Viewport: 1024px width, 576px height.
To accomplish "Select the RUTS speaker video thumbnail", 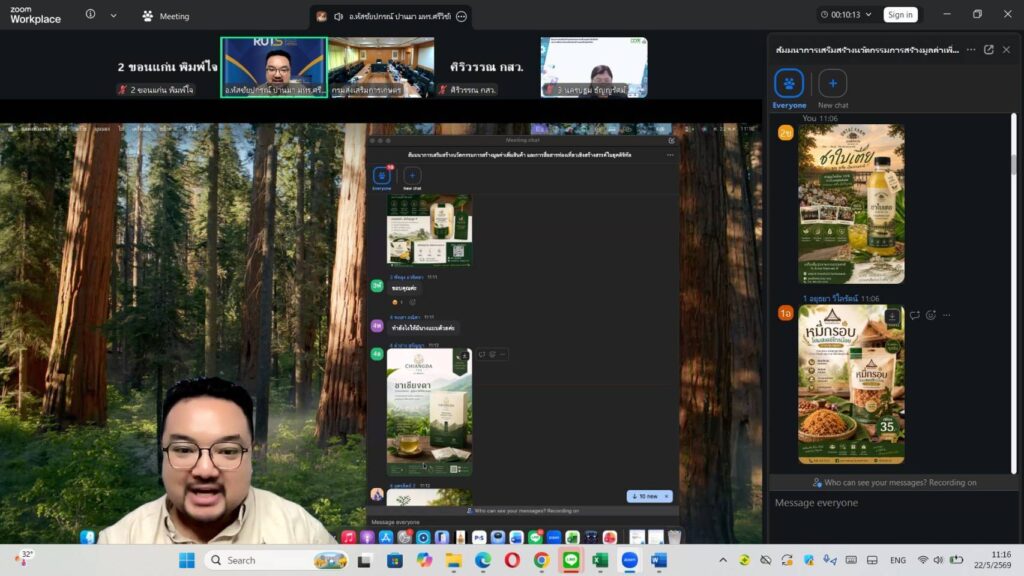I will (x=274, y=67).
